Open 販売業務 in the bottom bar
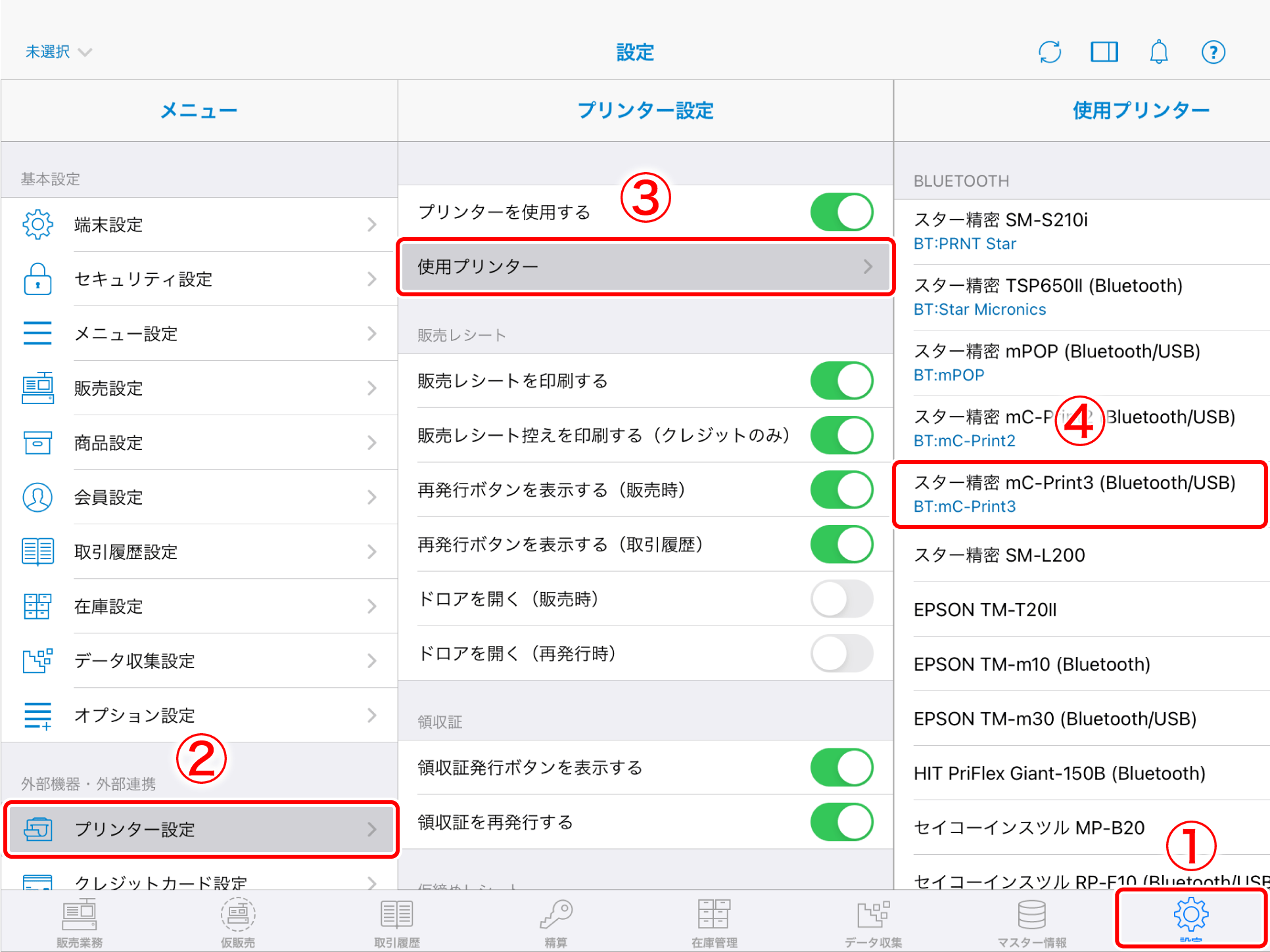Screen dimensions: 1270x952 [80, 923]
